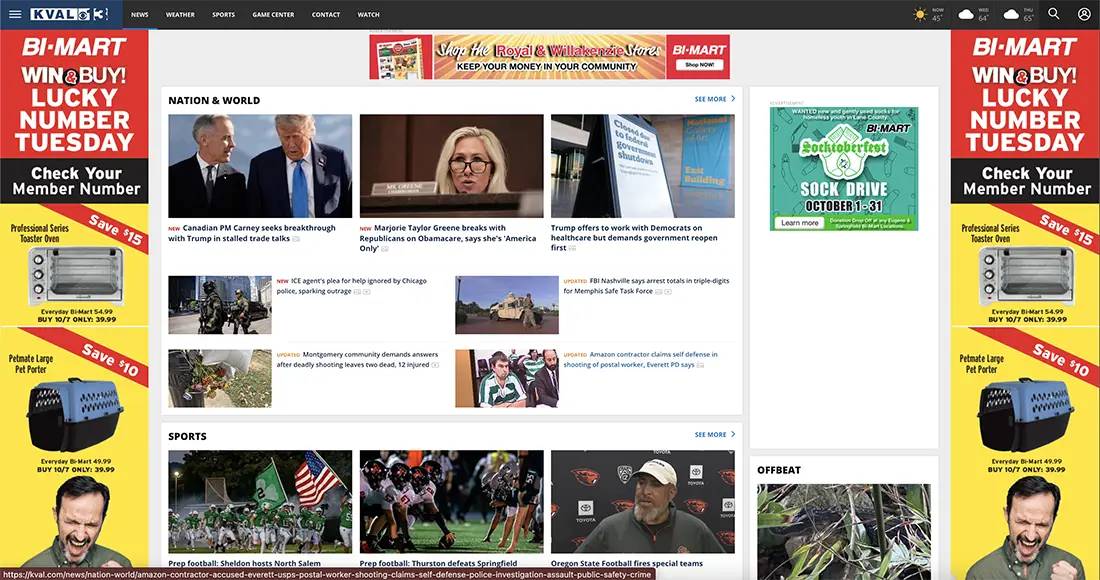Screen dimensions: 1100x580
Task: Click the Socktoberfest sock drive ad
Action: pos(844,168)
